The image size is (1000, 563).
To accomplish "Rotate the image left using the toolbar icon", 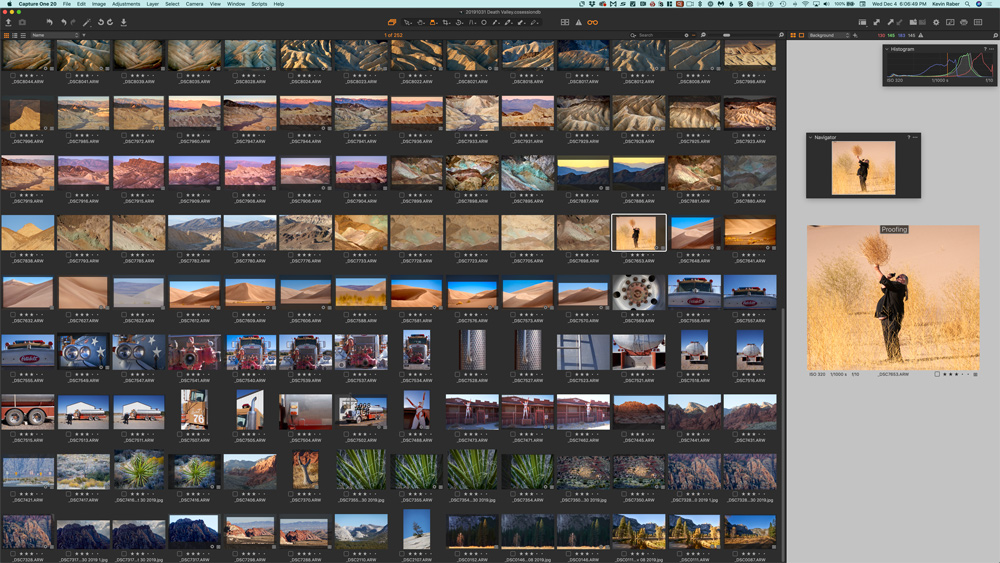I will pos(100,22).
